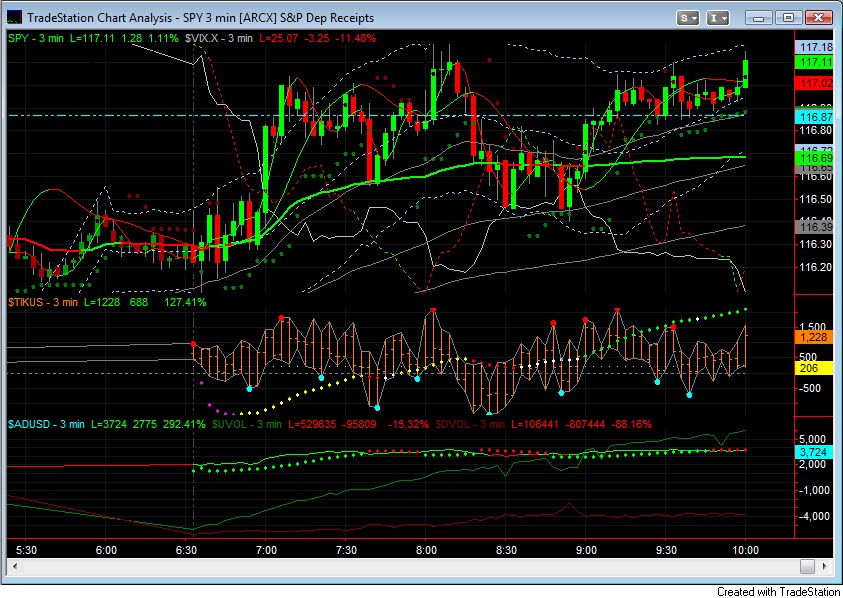Click the 7:30 time axis label
Screen dimensions: 843x598
346,550
